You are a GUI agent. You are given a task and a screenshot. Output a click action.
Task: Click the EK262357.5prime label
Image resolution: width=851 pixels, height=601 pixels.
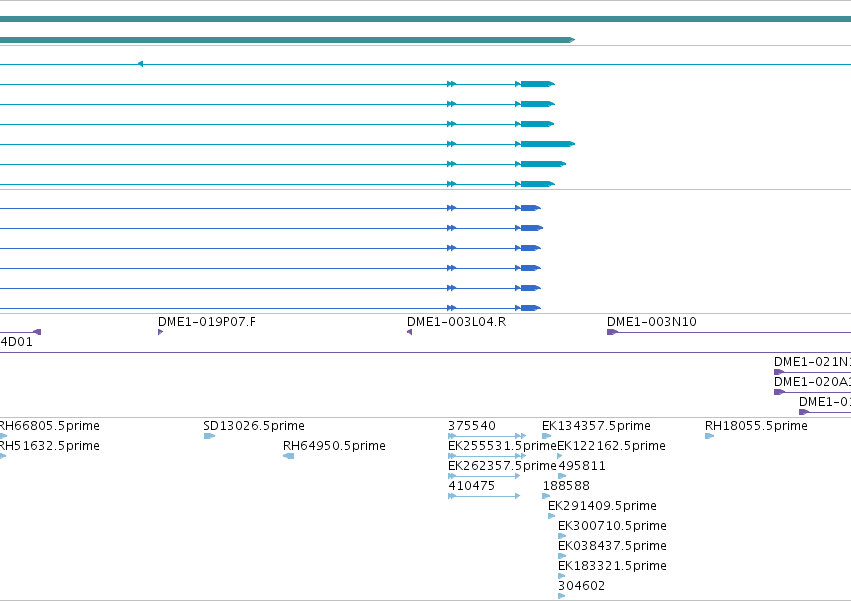point(502,466)
